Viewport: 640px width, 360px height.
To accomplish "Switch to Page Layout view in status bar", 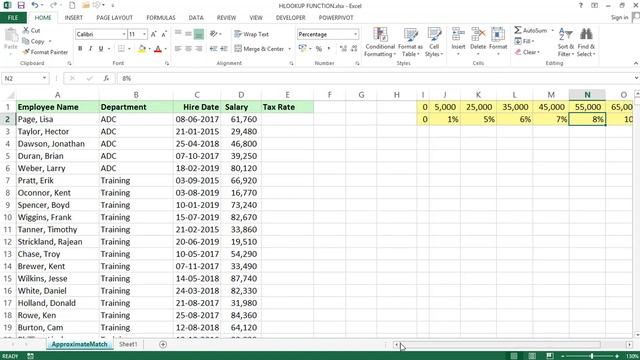I will pos(532,356).
